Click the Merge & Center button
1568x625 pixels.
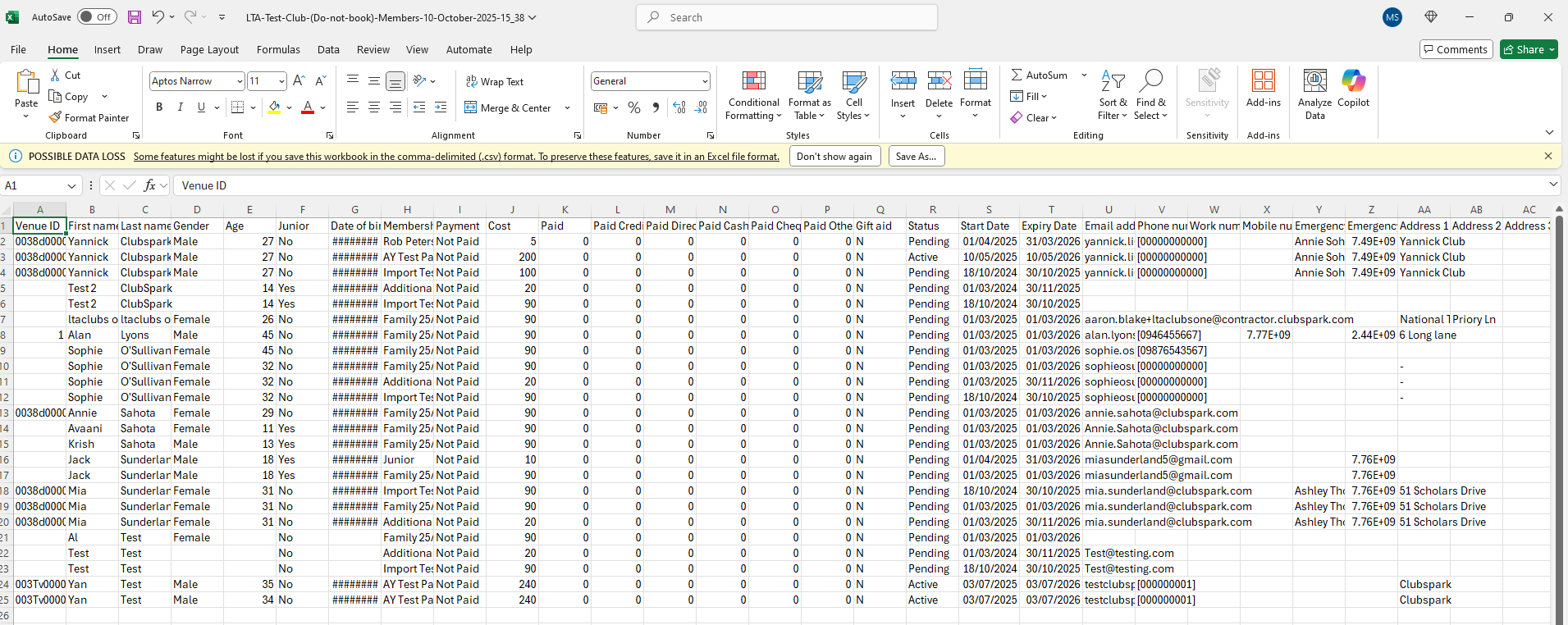[508, 108]
